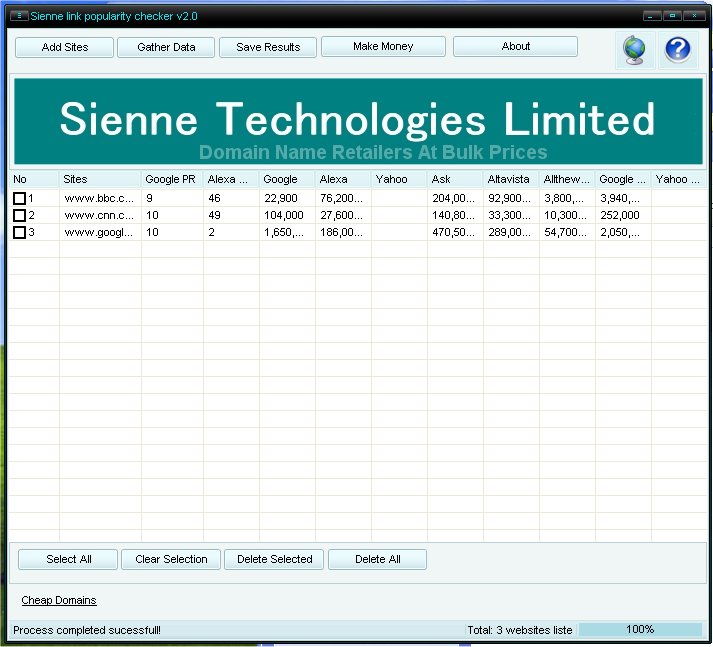Click the Alexa rank value 49

[x=214, y=215]
